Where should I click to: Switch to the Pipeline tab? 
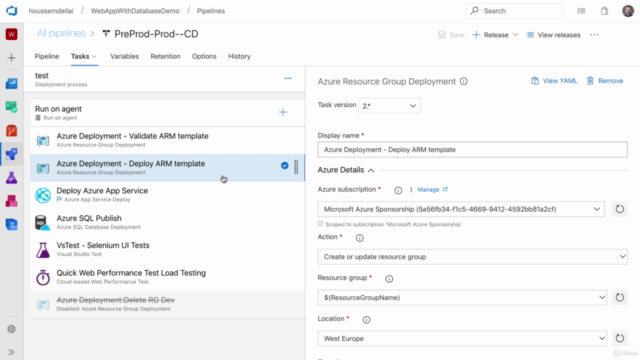coord(47,56)
